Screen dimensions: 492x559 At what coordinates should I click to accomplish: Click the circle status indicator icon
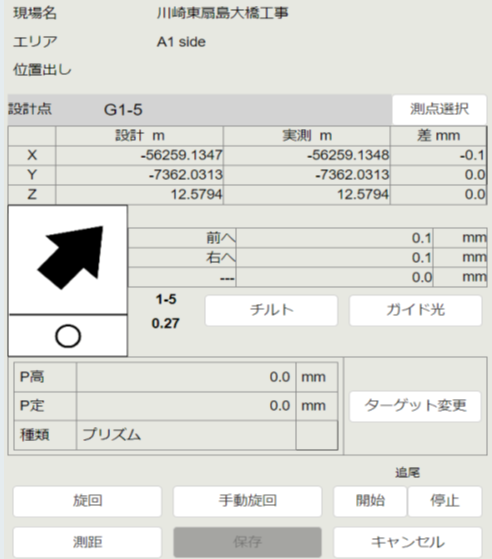click(x=68, y=336)
